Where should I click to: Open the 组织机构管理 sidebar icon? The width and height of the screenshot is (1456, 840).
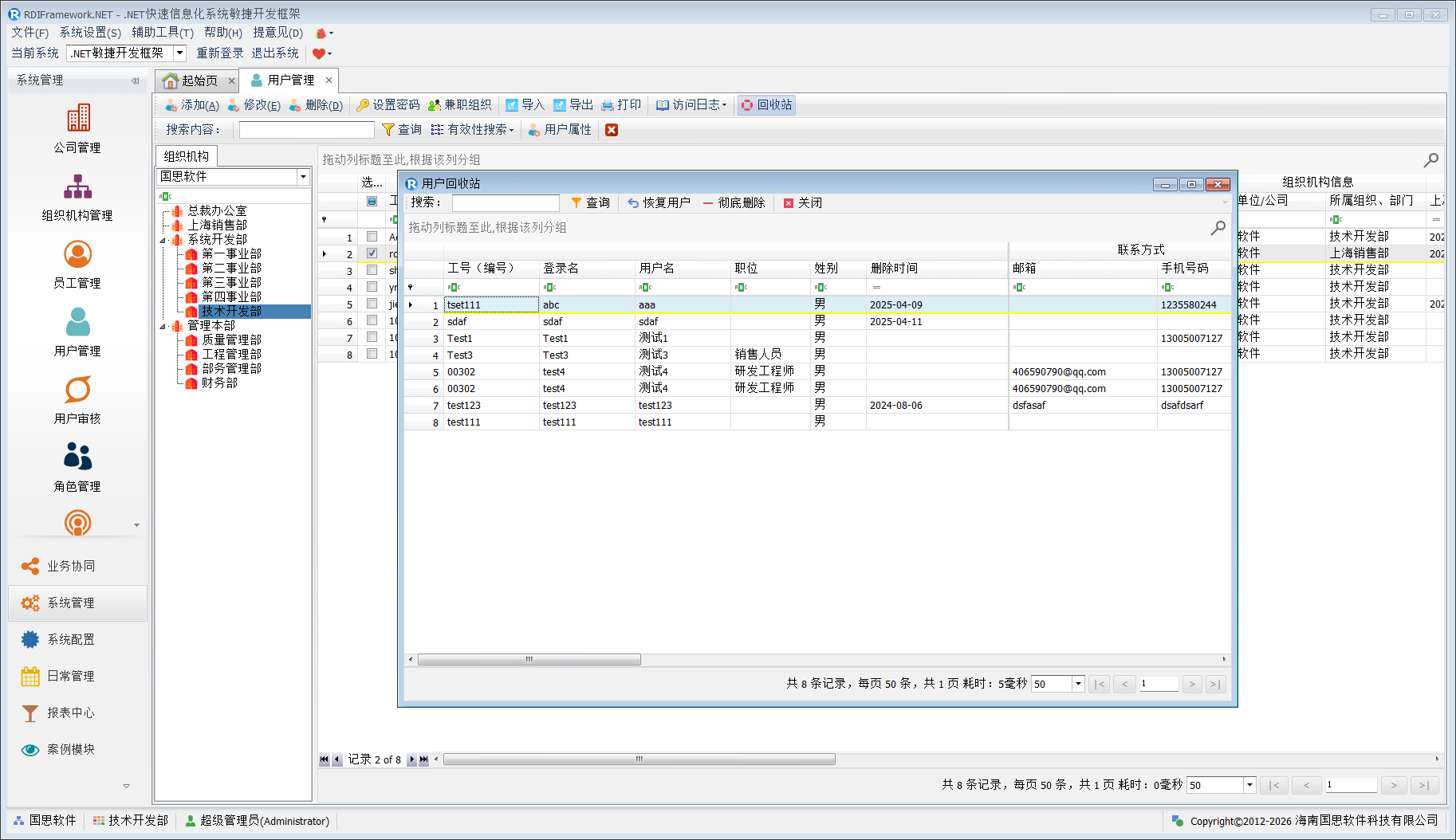pyautogui.click(x=77, y=187)
